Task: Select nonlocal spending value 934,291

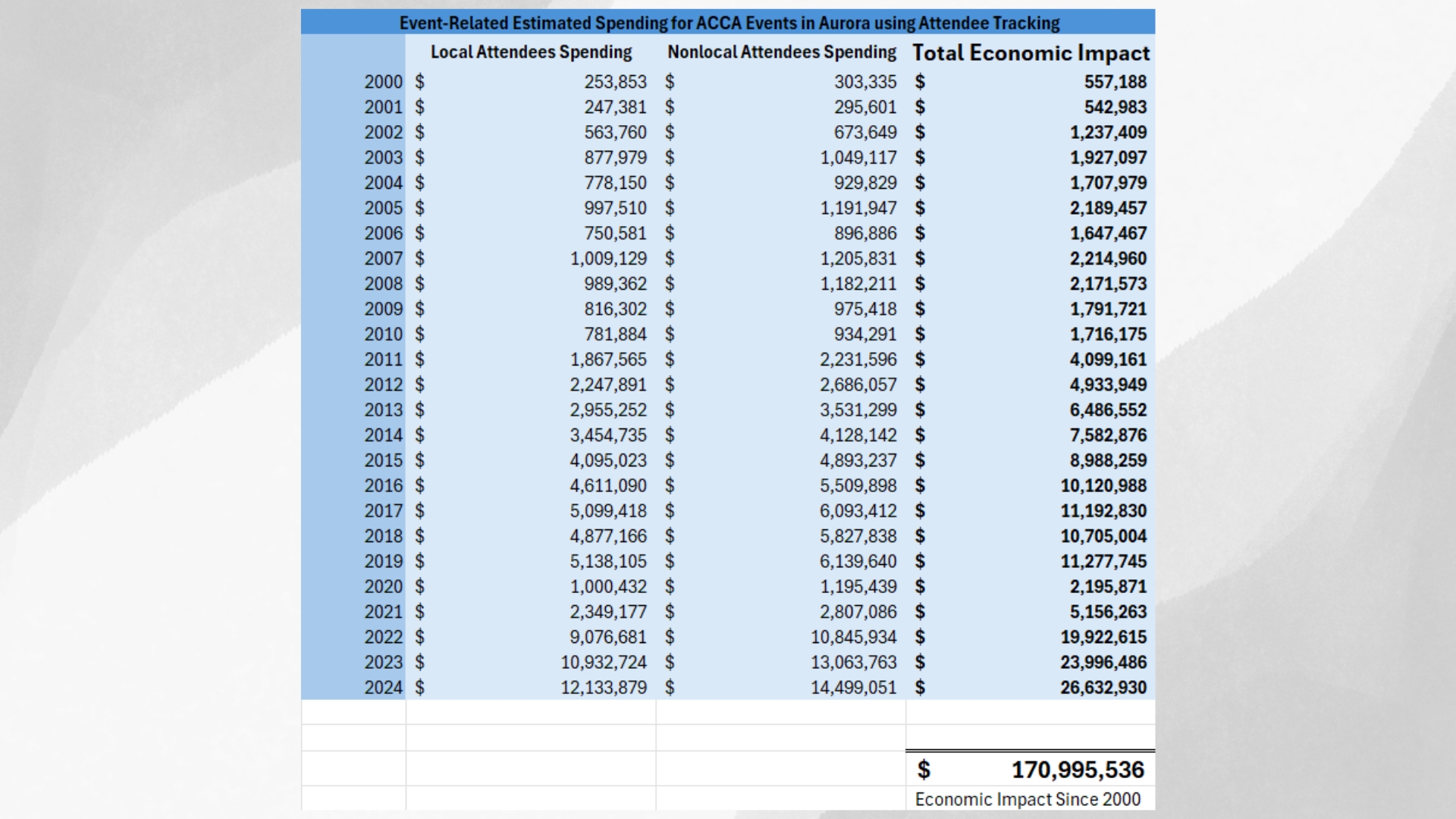Action: click(x=865, y=334)
